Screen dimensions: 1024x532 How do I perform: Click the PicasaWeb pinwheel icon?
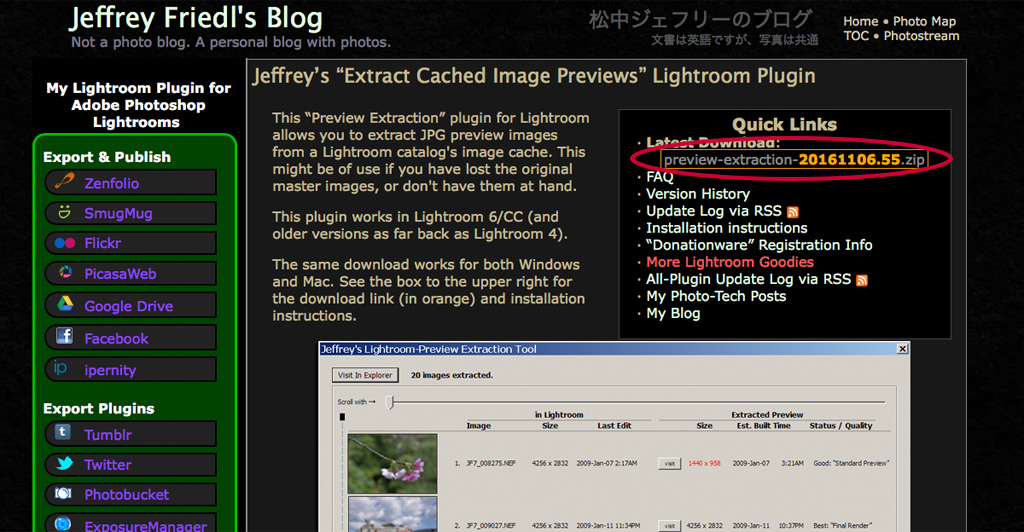point(65,272)
